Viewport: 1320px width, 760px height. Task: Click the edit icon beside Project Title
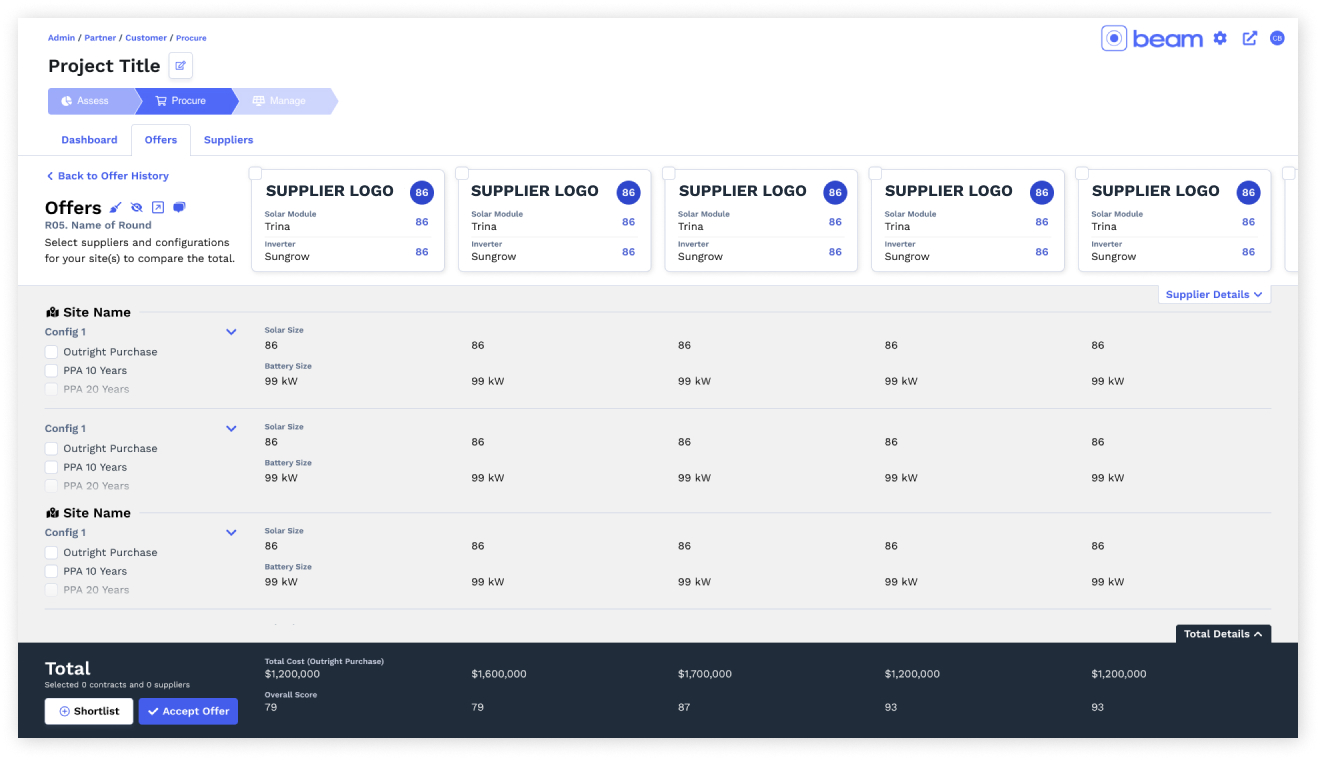[180, 66]
